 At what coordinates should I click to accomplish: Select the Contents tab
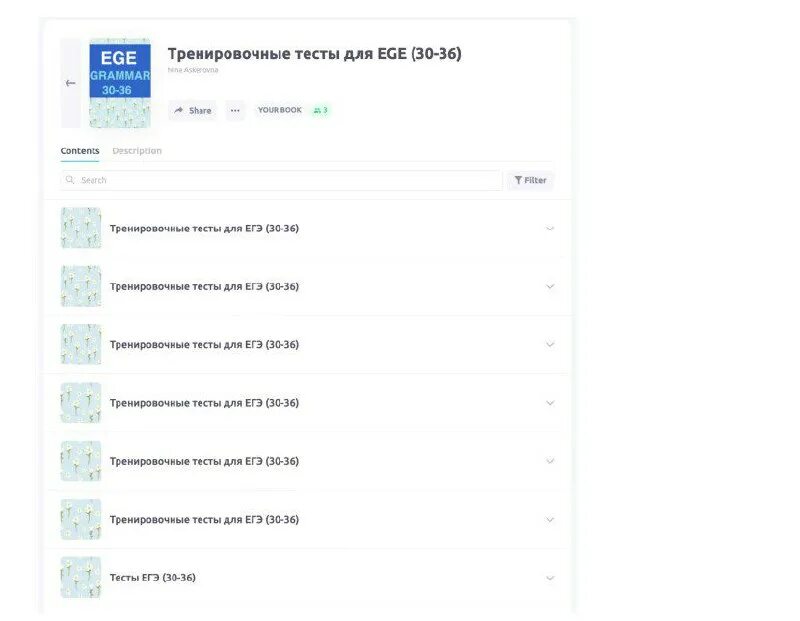click(x=79, y=150)
